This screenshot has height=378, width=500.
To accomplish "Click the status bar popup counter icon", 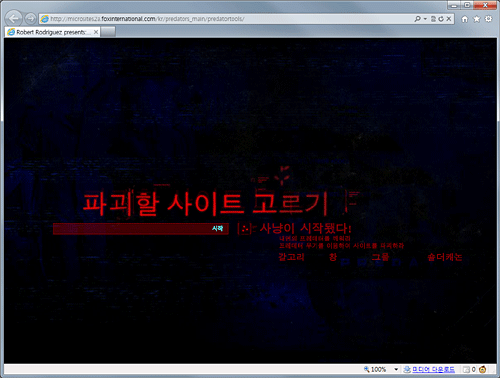I will (466, 369).
